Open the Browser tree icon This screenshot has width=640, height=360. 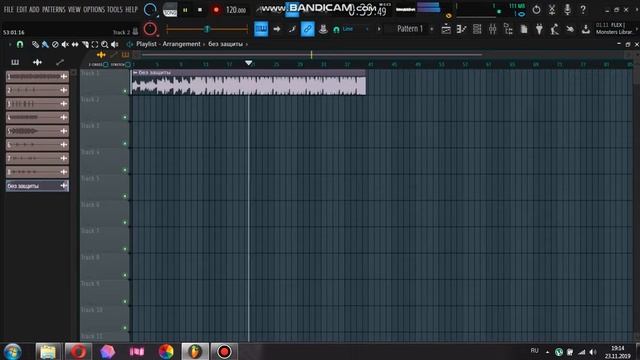click(x=508, y=29)
